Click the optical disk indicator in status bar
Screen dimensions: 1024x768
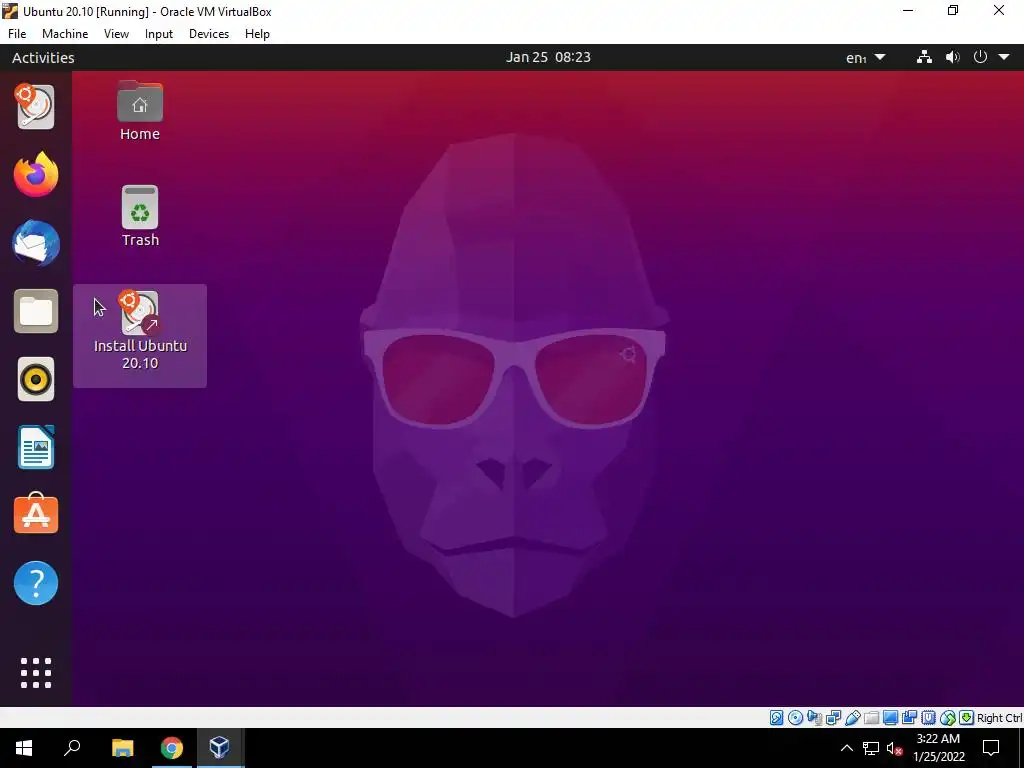click(795, 718)
